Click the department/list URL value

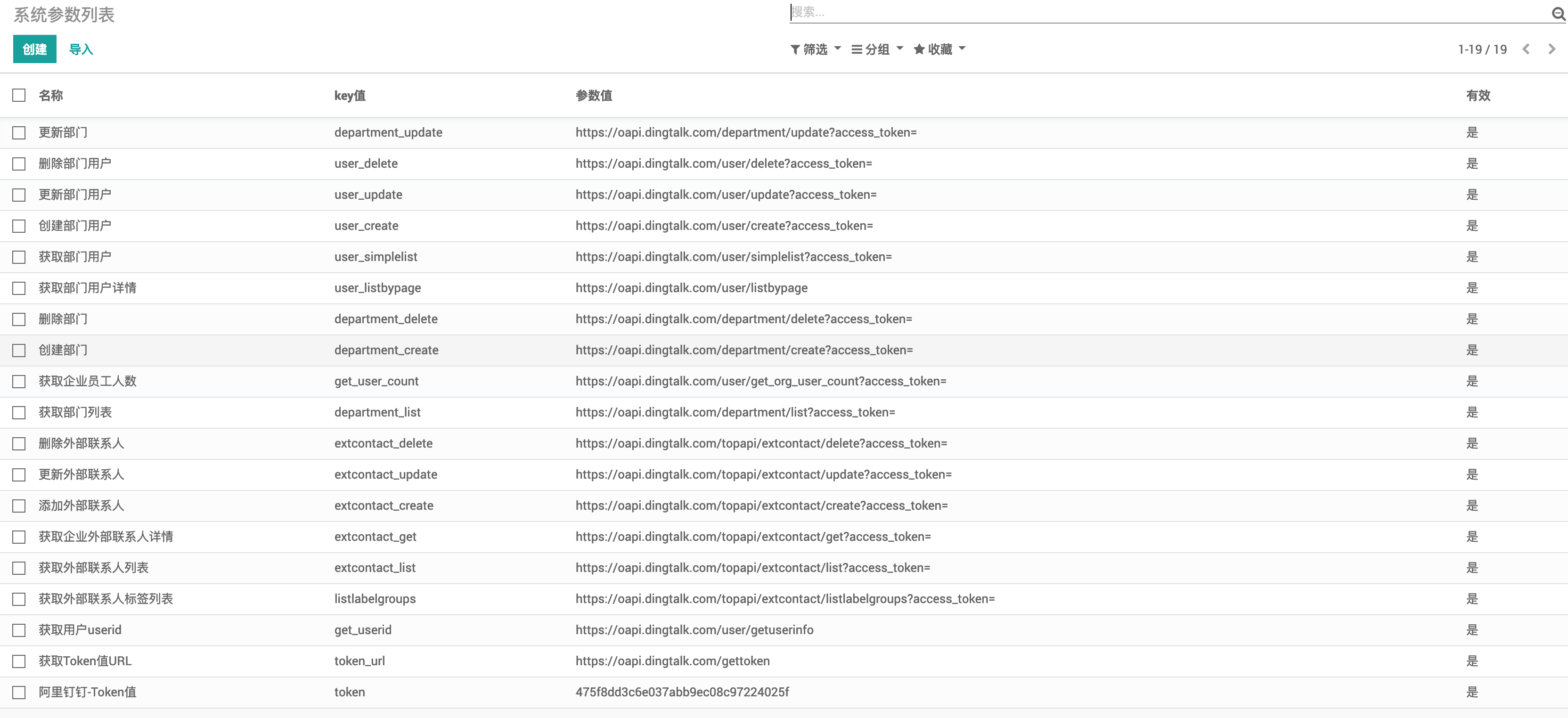pos(735,412)
